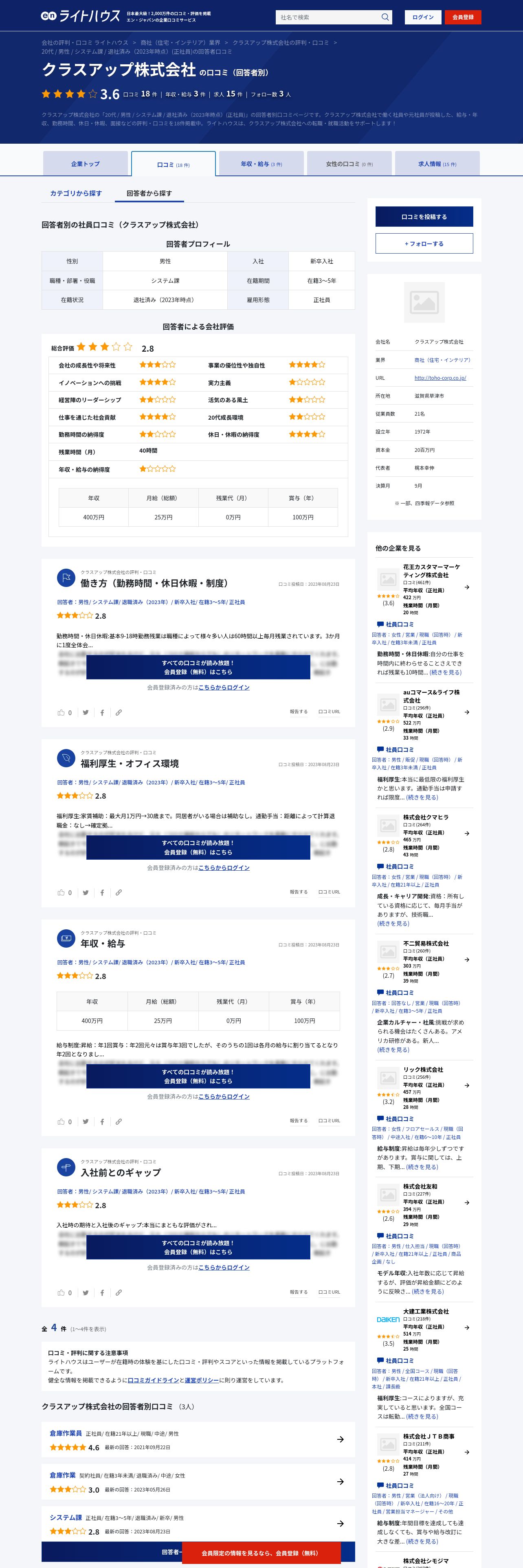Copy link icon on the 年収・給与 review
The image size is (523, 1568).
point(119,1121)
